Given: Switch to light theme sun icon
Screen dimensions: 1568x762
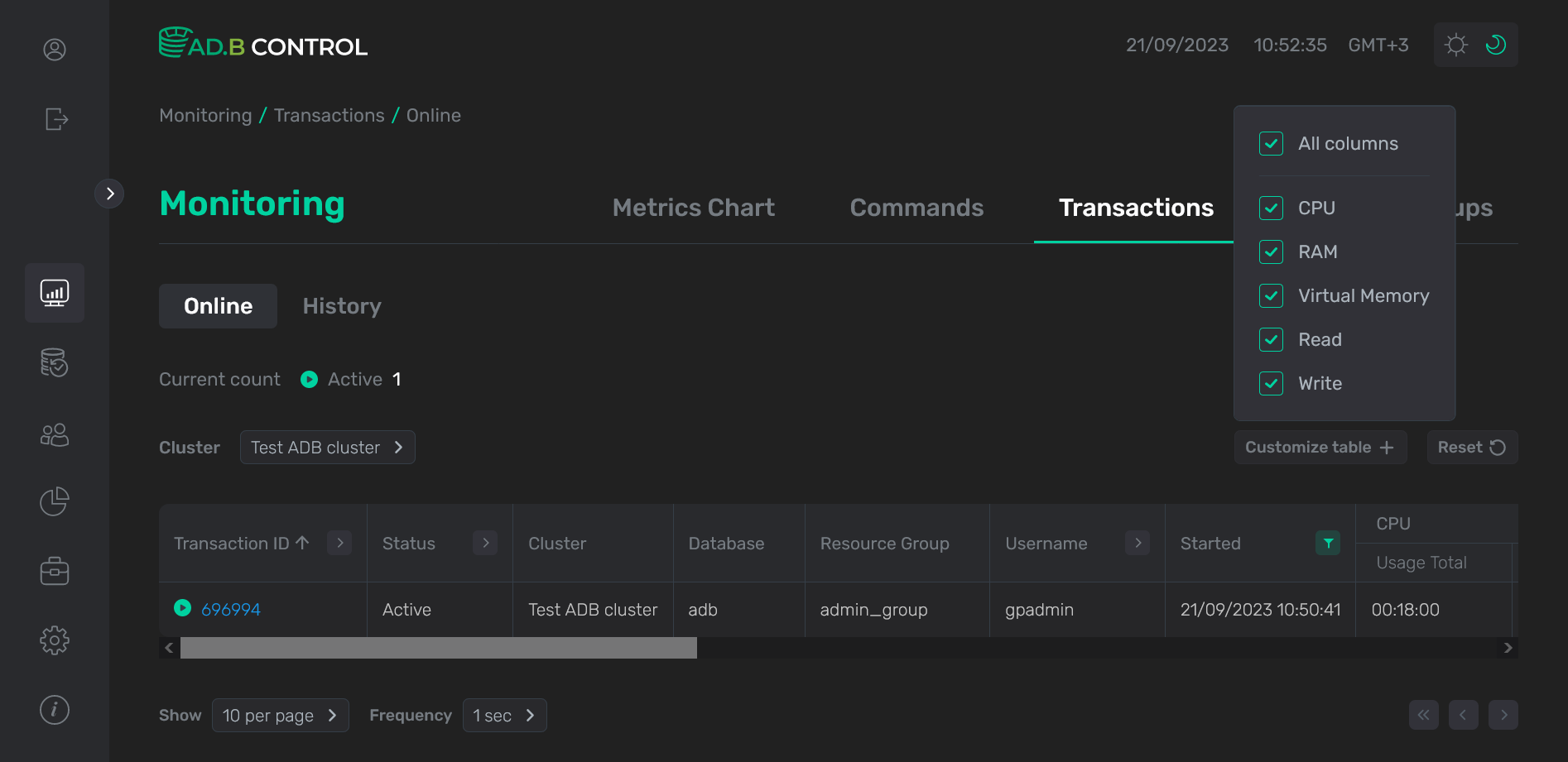Looking at the screenshot, I should pyautogui.click(x=1455, y=45).
